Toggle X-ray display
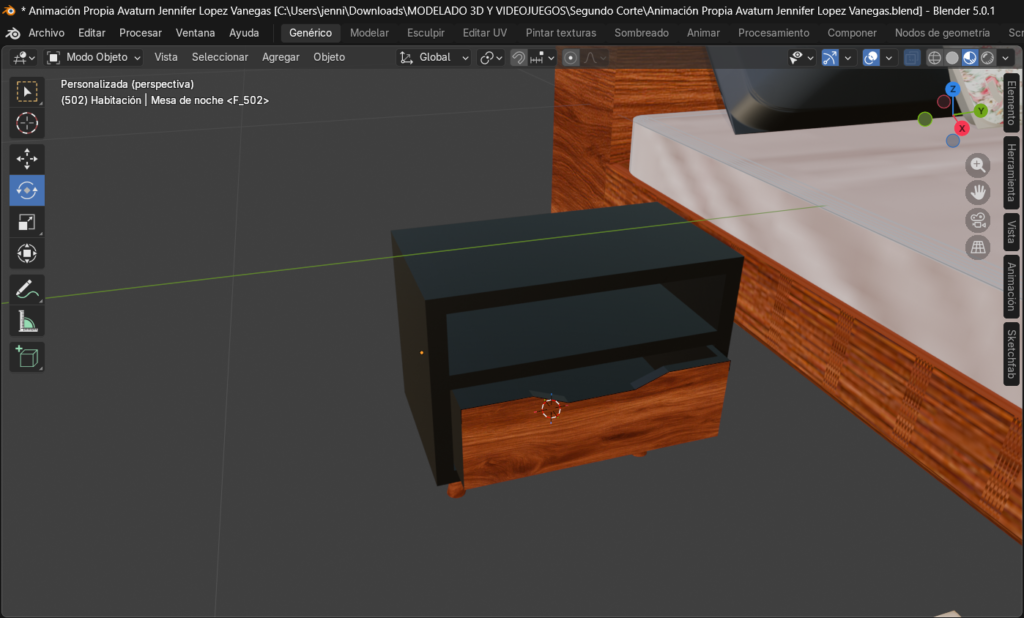Screen dimensions: 1024x618 pos(912,58)
